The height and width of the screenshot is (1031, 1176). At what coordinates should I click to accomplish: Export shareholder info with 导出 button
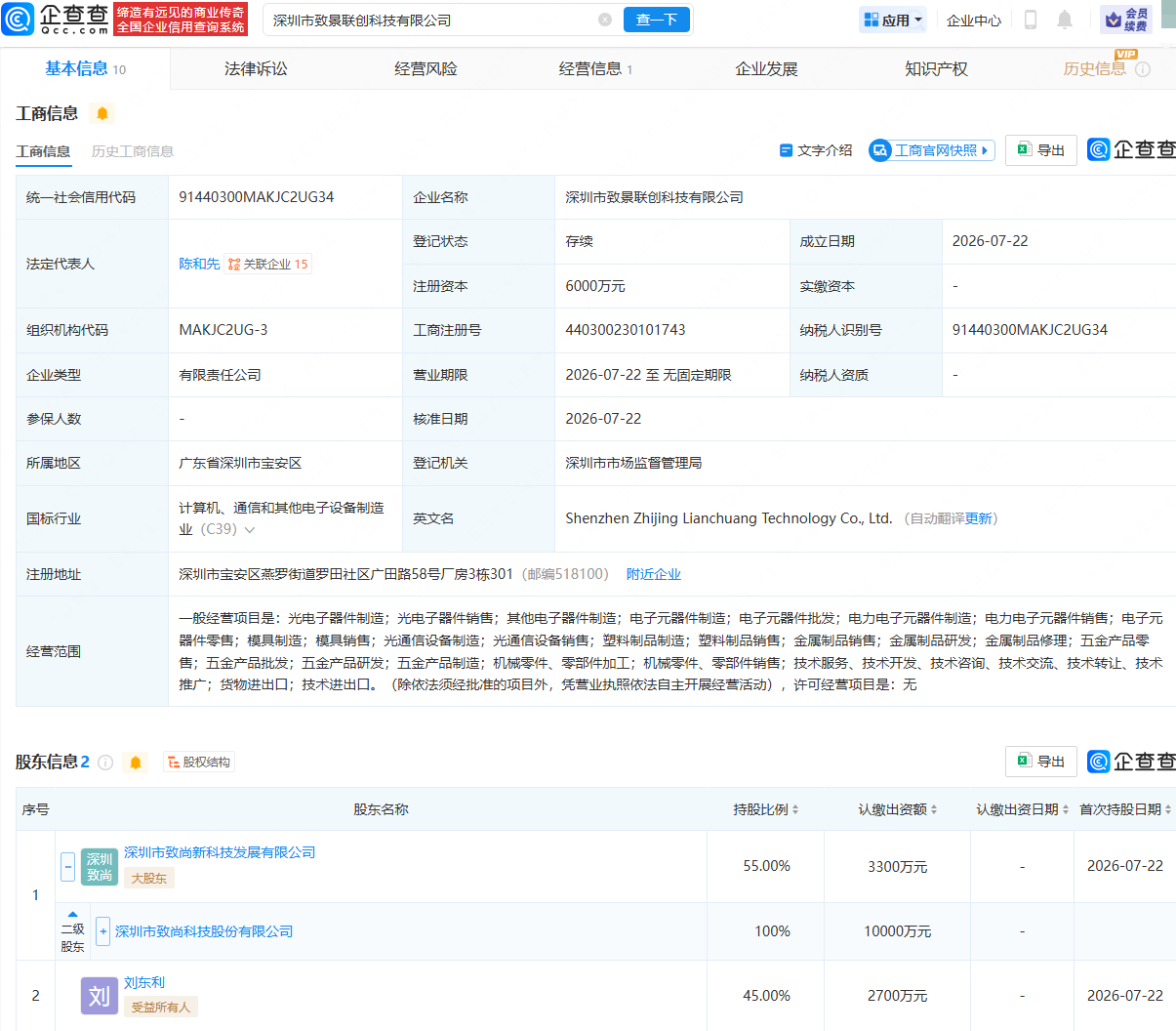tap(1041, 762)
